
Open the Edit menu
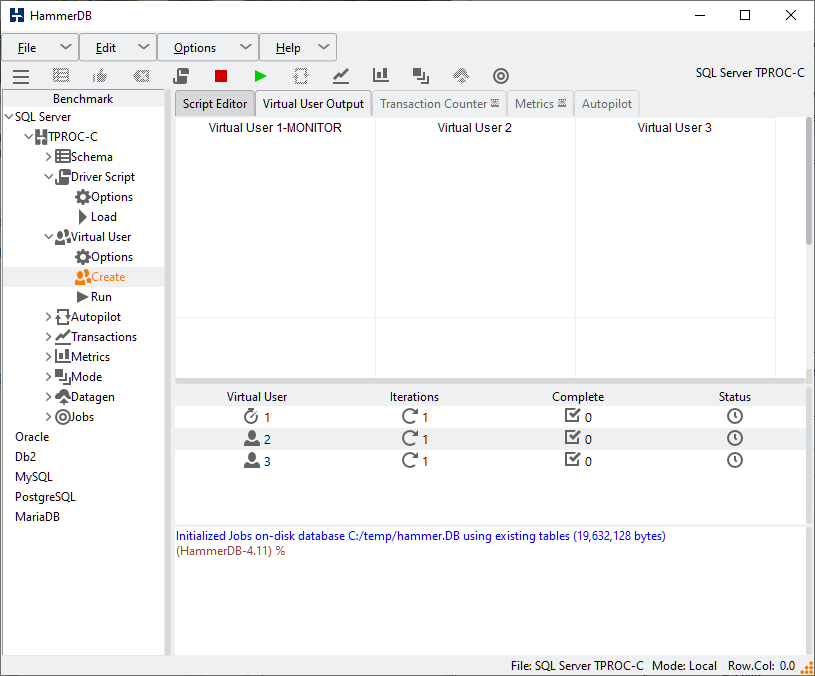click(119, 47)
